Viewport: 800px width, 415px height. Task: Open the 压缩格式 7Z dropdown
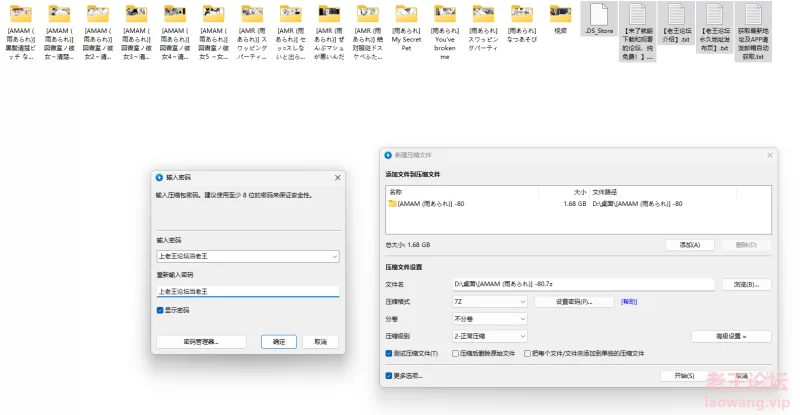(x=489, y=301)
